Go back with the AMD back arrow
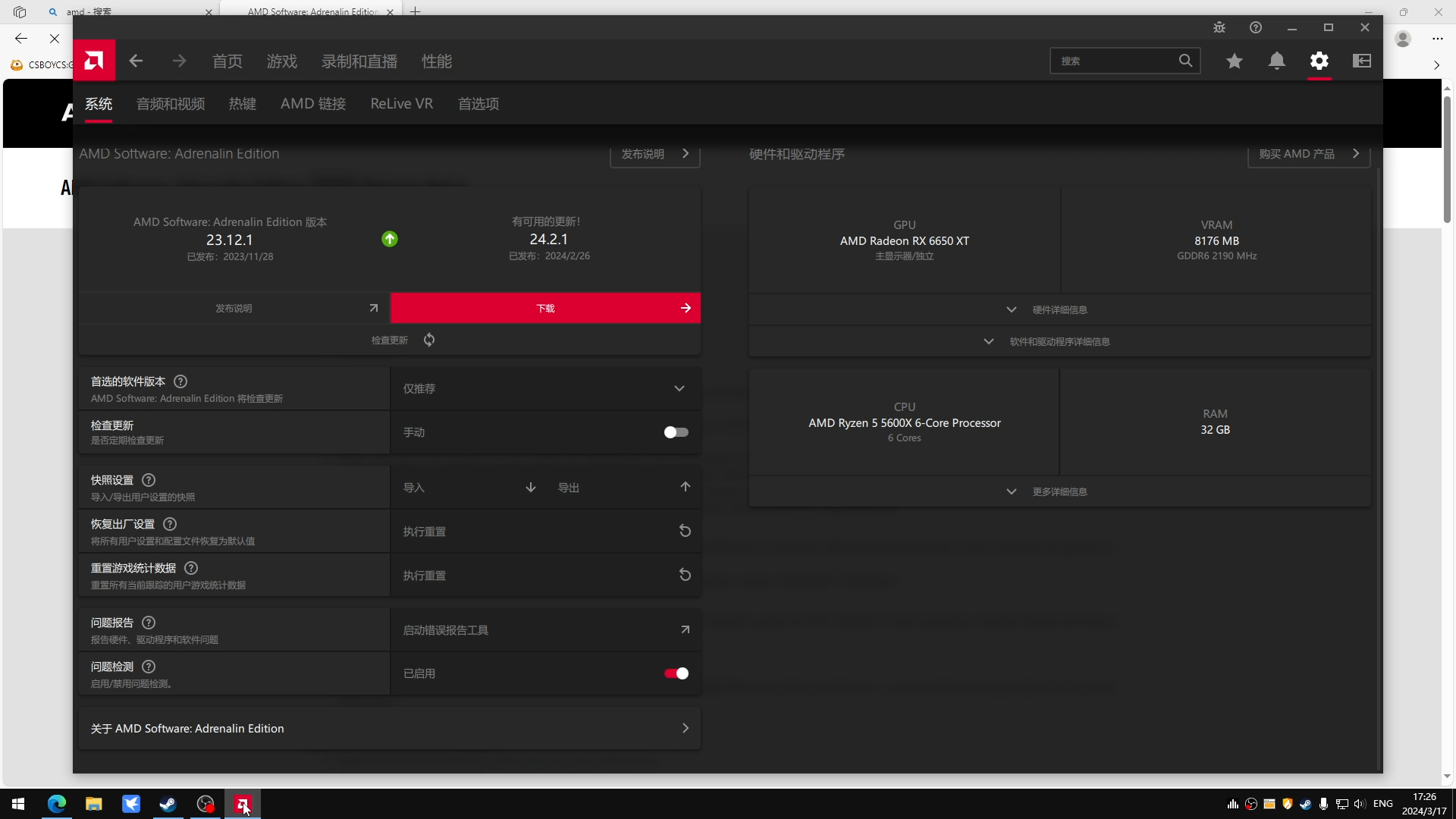The image size is (1456, 819). [136, 61]
